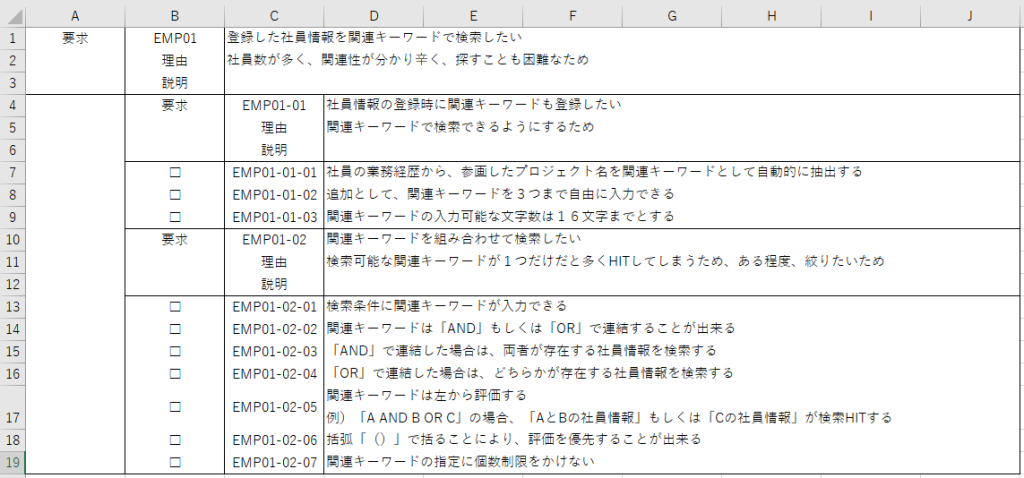Click the EMP01-02-06 cell
The height and width of the screenshot is (478, 1024).
pos(274,439)
